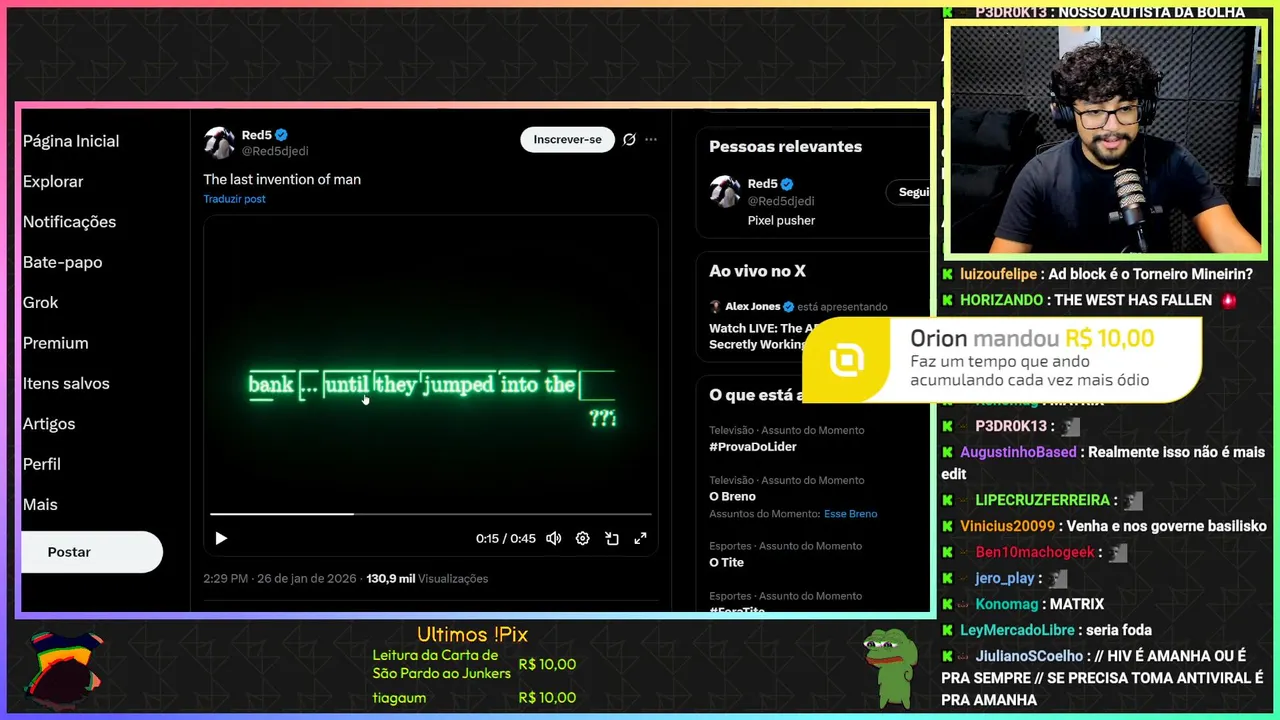Screen dimensions: 1280x720
Task: Click the emote in LIPECRUZFERREIRA's chat message
Action: [1133, 500]
